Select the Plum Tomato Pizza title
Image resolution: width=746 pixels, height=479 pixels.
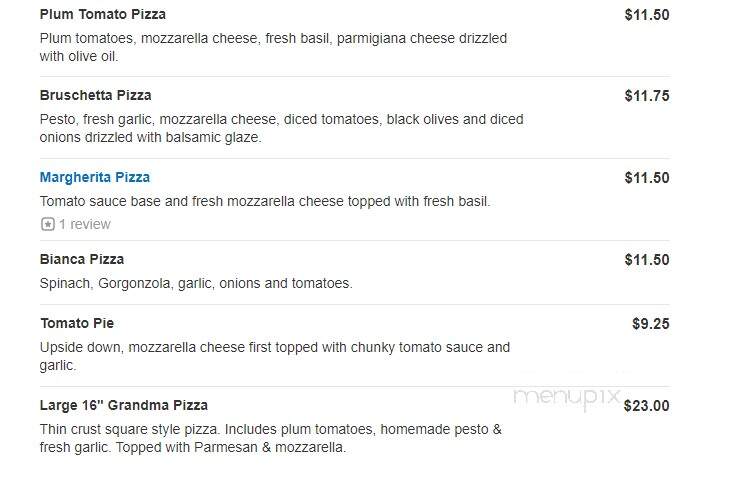coord(103,14)
